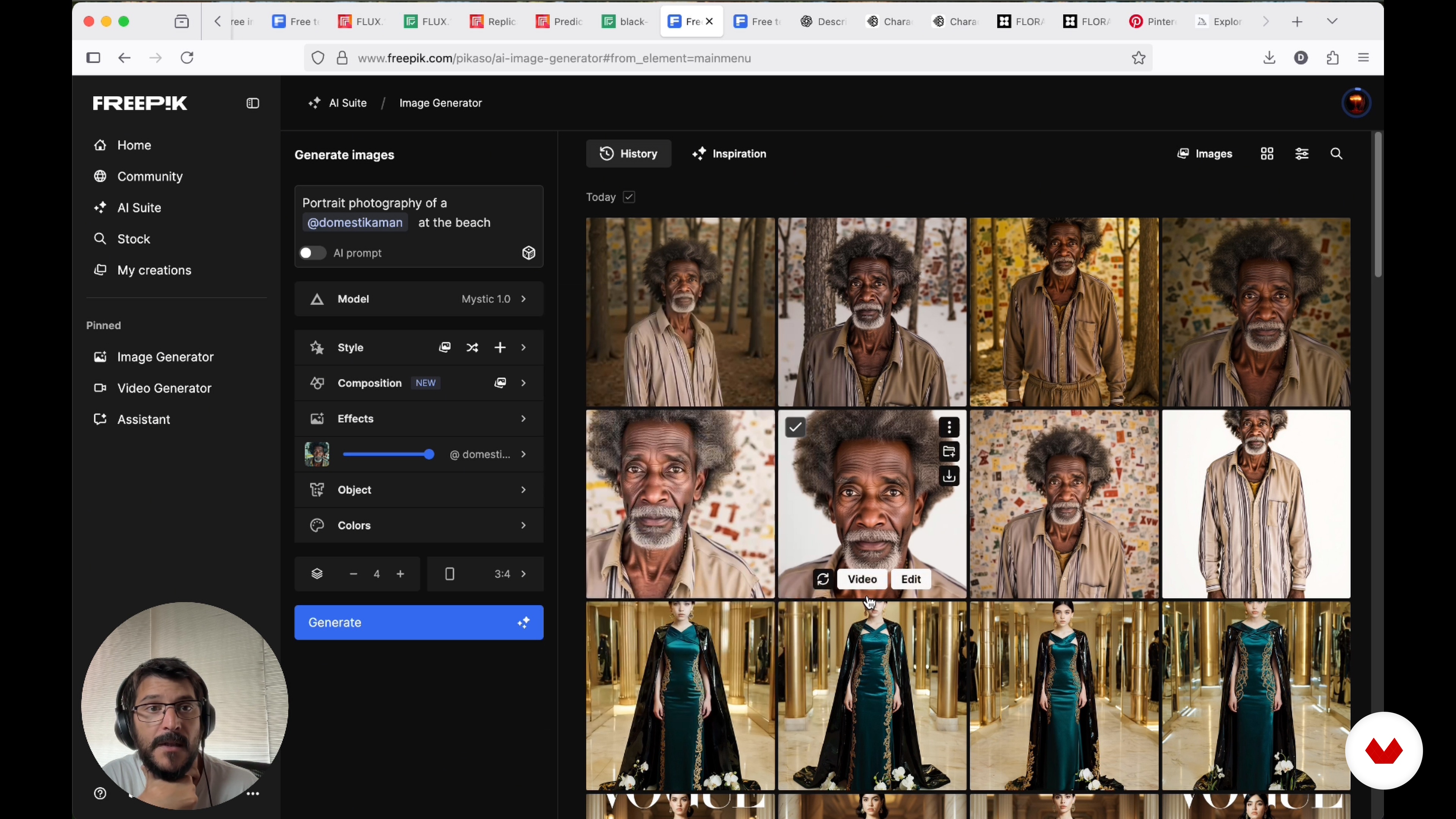
Task: Toggle the browser sidebar icon
Action: coord(93,58)
